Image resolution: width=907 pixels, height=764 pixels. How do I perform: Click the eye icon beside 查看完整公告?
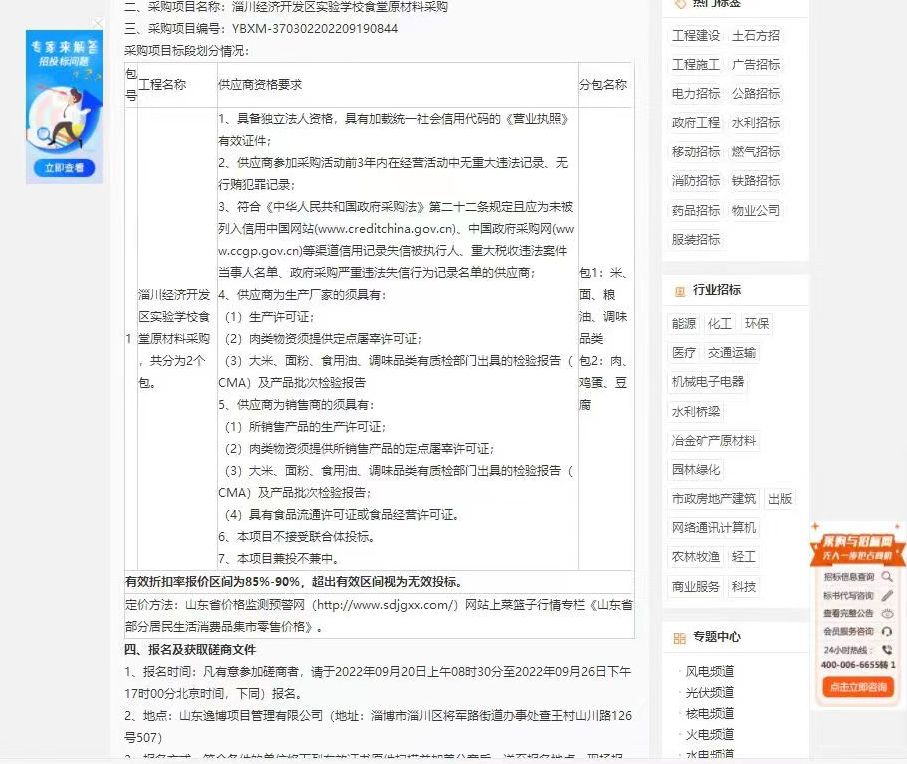(887, 613)
